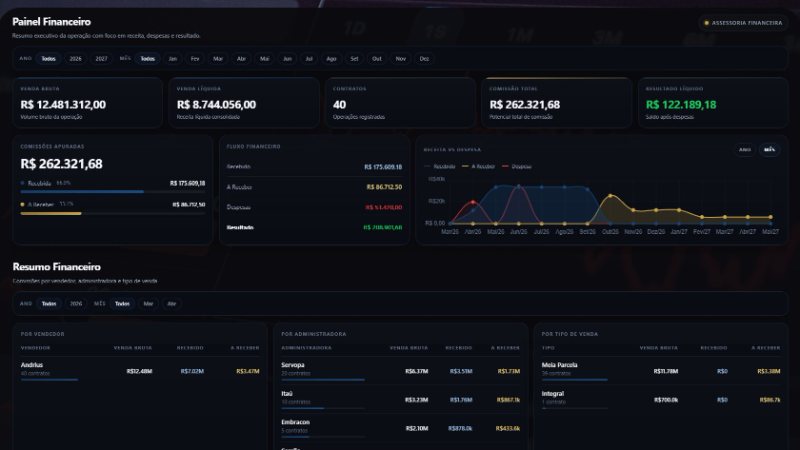The width and height of the screenshot is (800, 450).
Task: Open the Servopa administradora row
Action: click(401, 371)
